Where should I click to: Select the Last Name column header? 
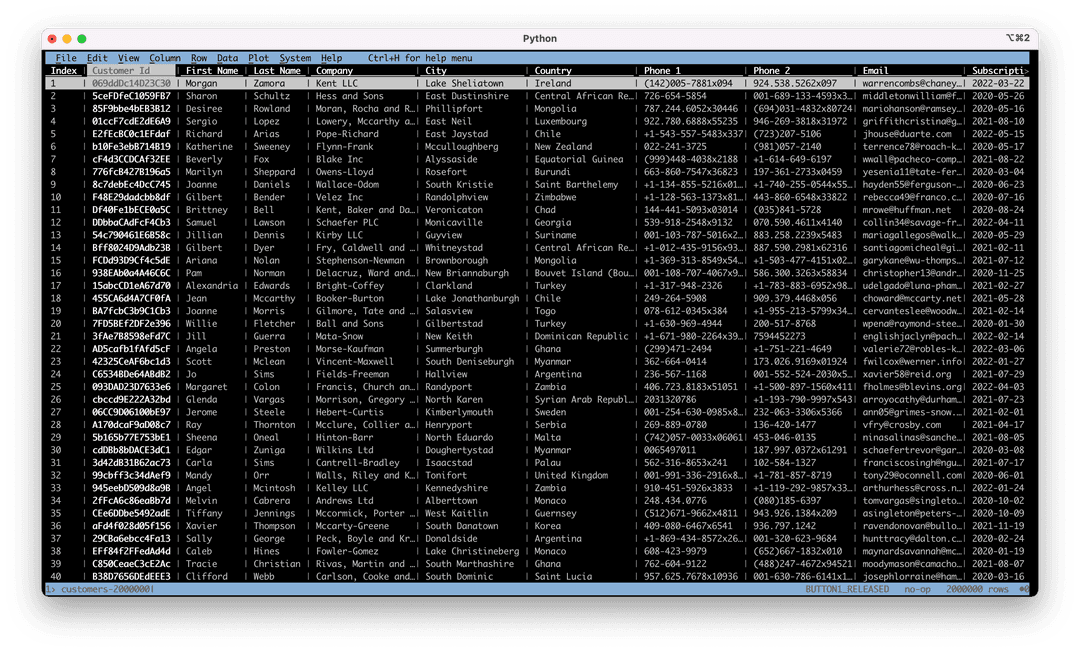[x=277, y=70]
